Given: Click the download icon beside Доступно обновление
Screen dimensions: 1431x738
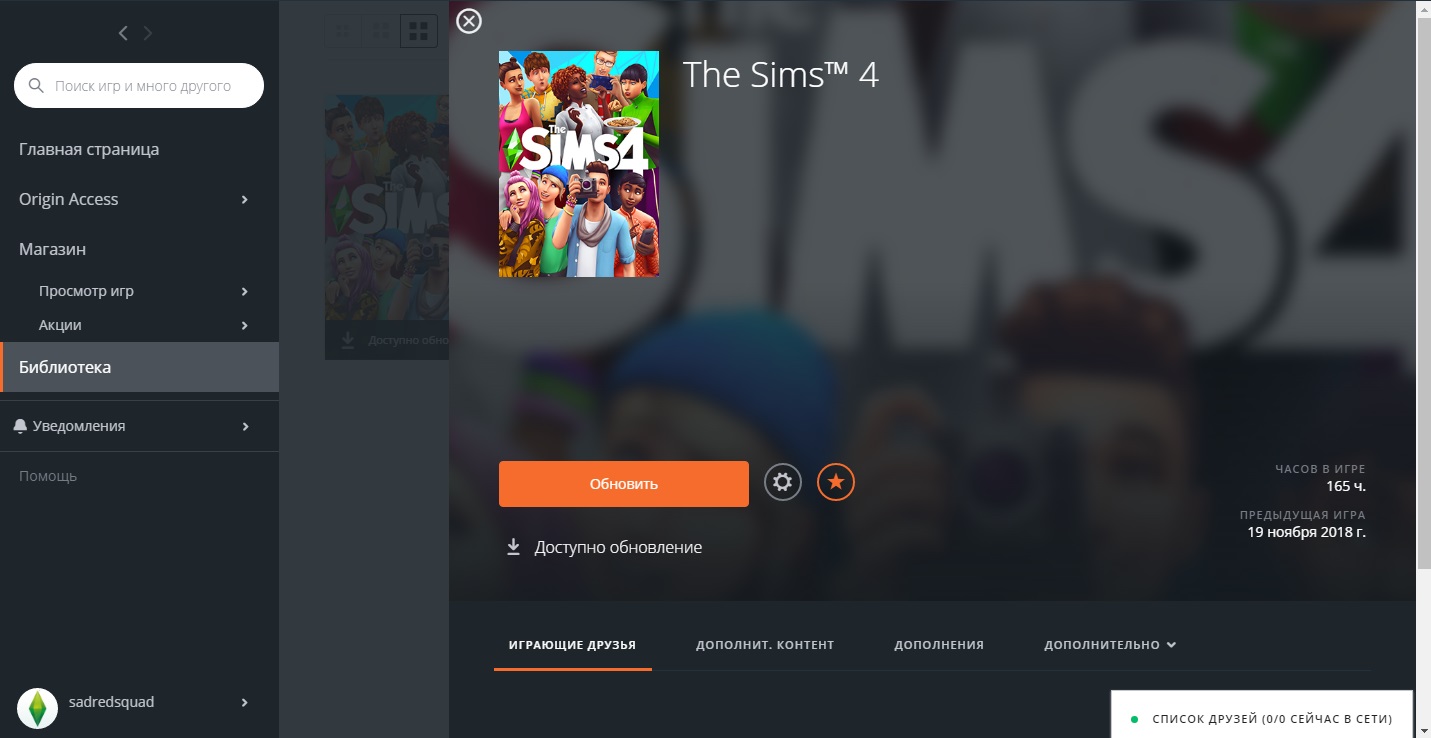Looking at the screenshot, I should point(514,547).
